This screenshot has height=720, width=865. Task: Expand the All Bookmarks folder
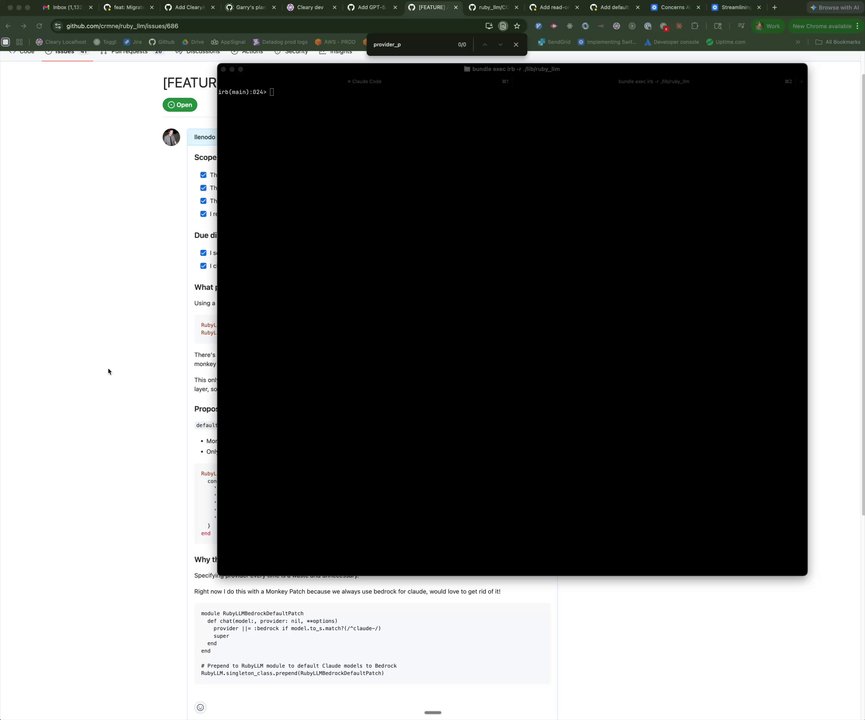pyautogui.click(x=837, y=42)
